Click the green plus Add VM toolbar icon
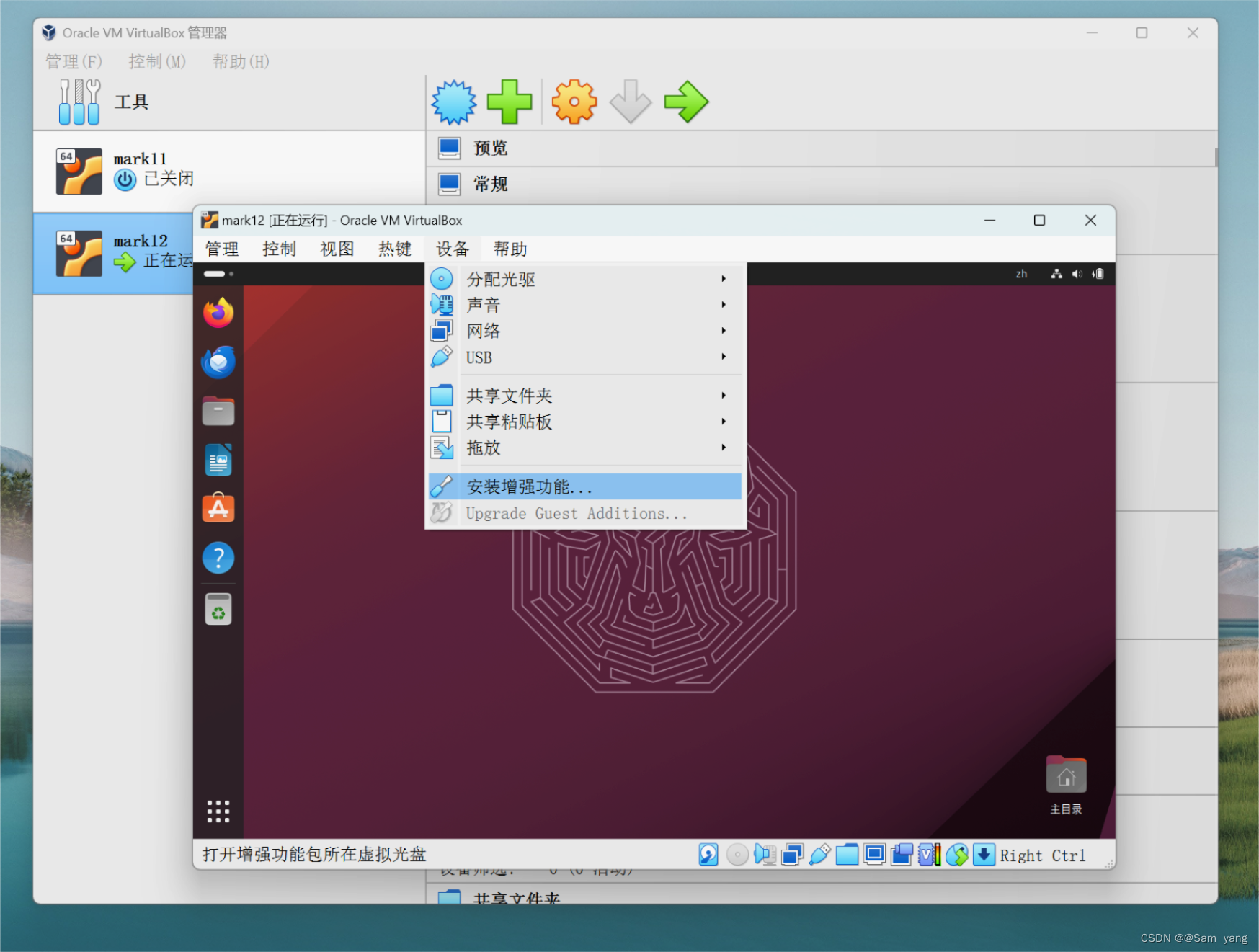This screenshot has height=952, width=1259. [x=510, y=102]
